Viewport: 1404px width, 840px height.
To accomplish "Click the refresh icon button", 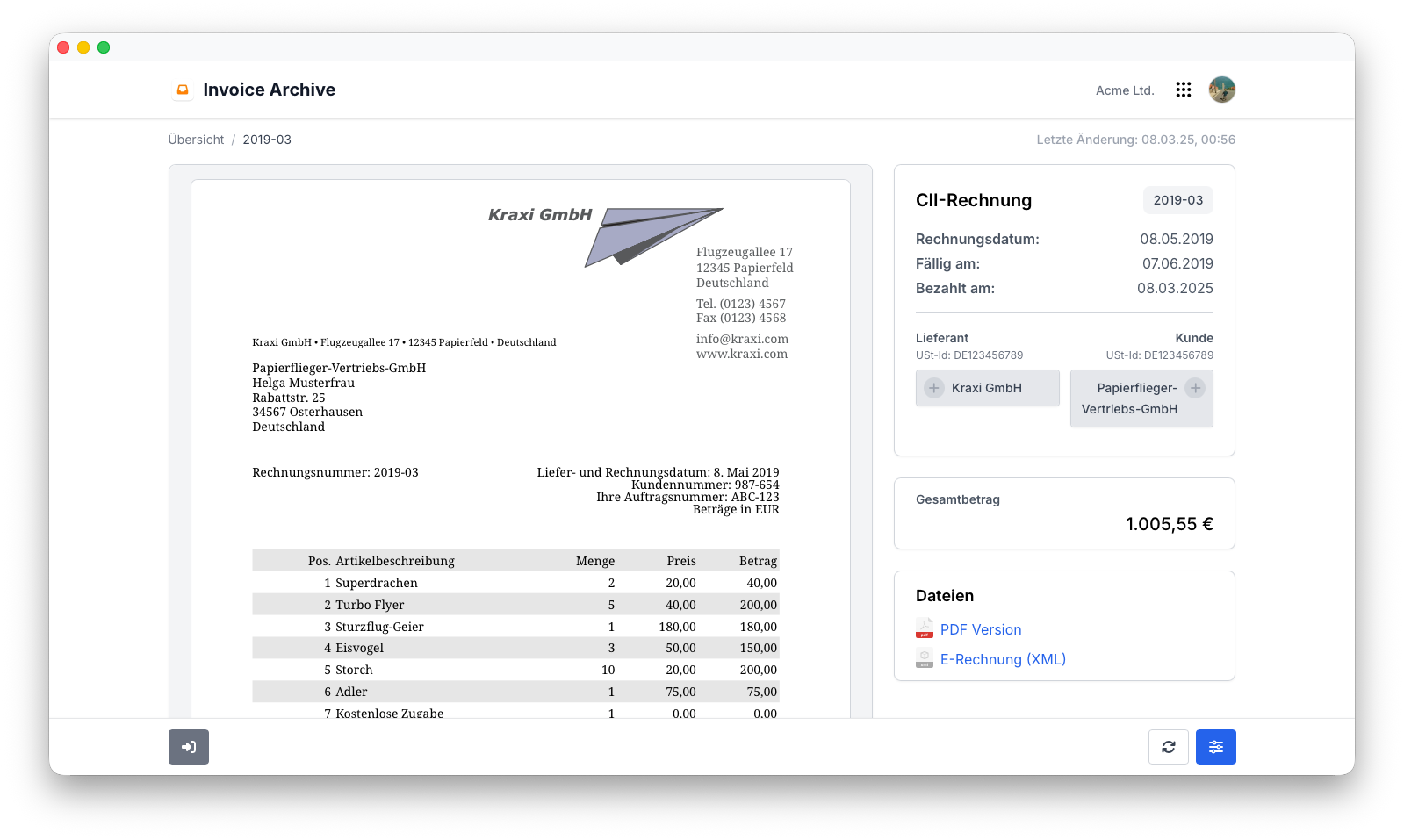I will [1169, 747].
